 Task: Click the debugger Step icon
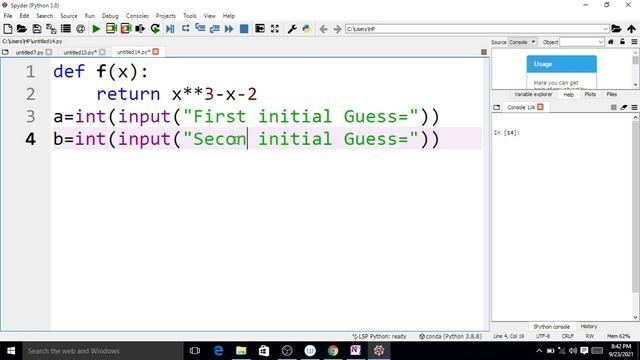point(185,29)
